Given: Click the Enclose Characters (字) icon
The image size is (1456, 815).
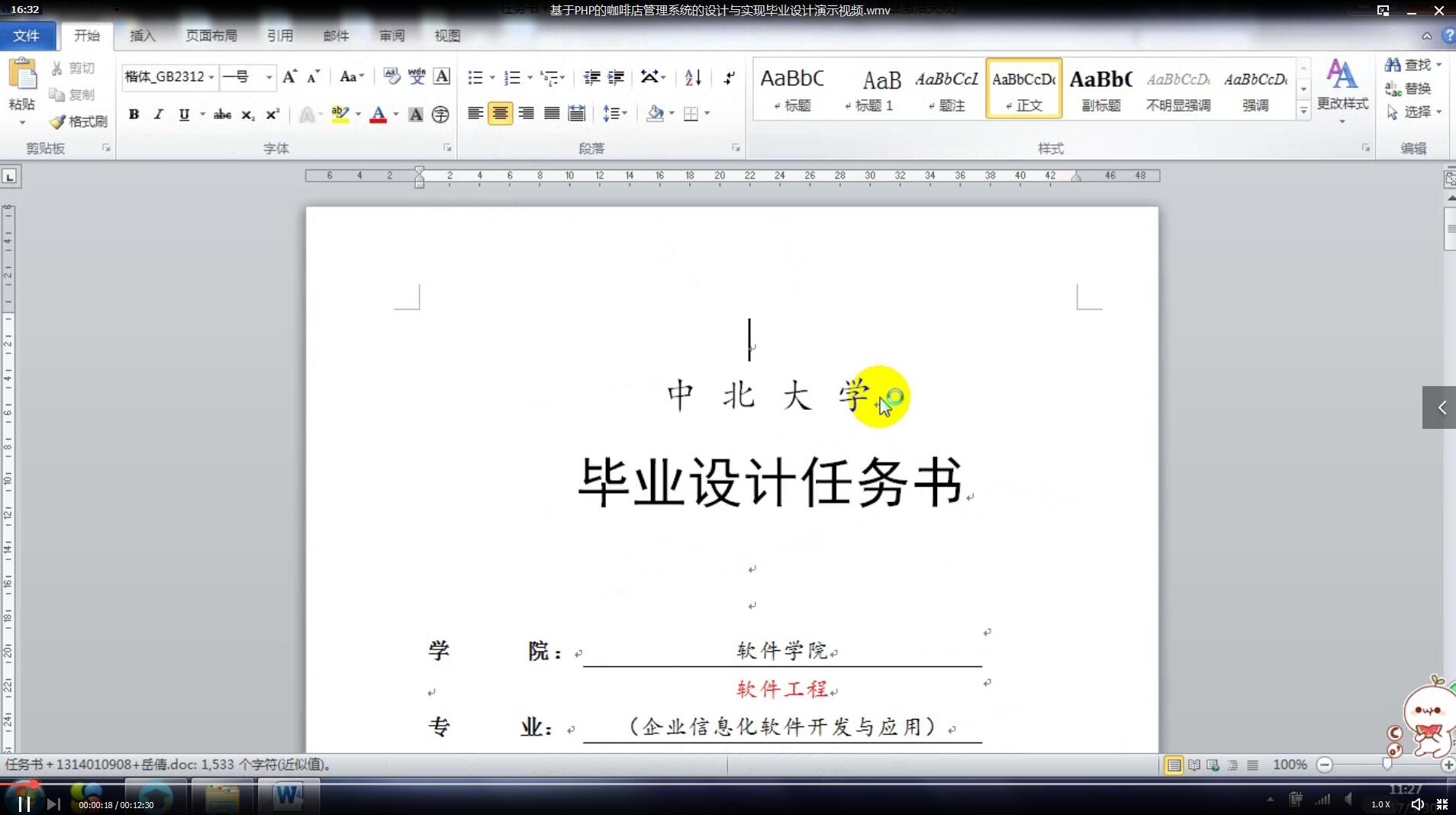Looking at the screenshot, I should (x=440, y=114).
